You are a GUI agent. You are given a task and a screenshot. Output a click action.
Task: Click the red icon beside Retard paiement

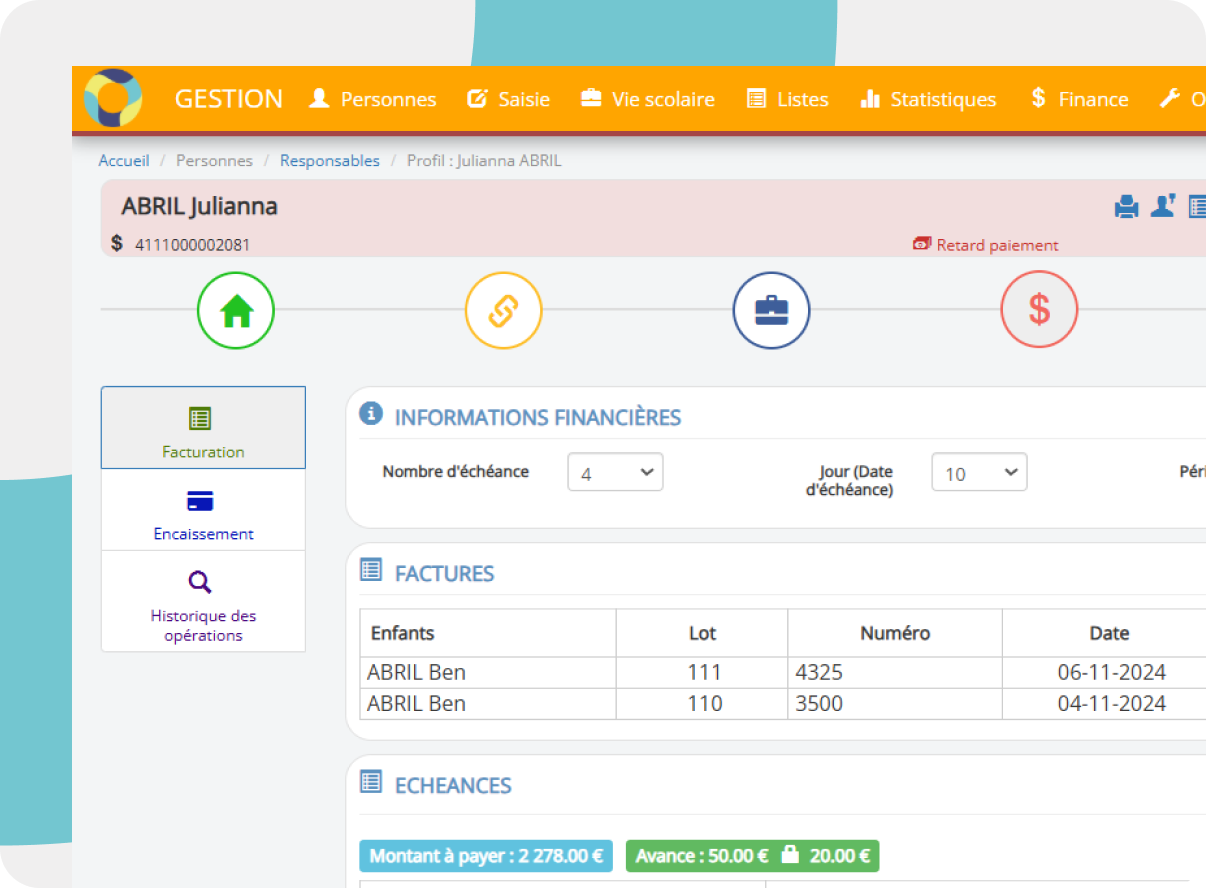click(x=922, y=244)
